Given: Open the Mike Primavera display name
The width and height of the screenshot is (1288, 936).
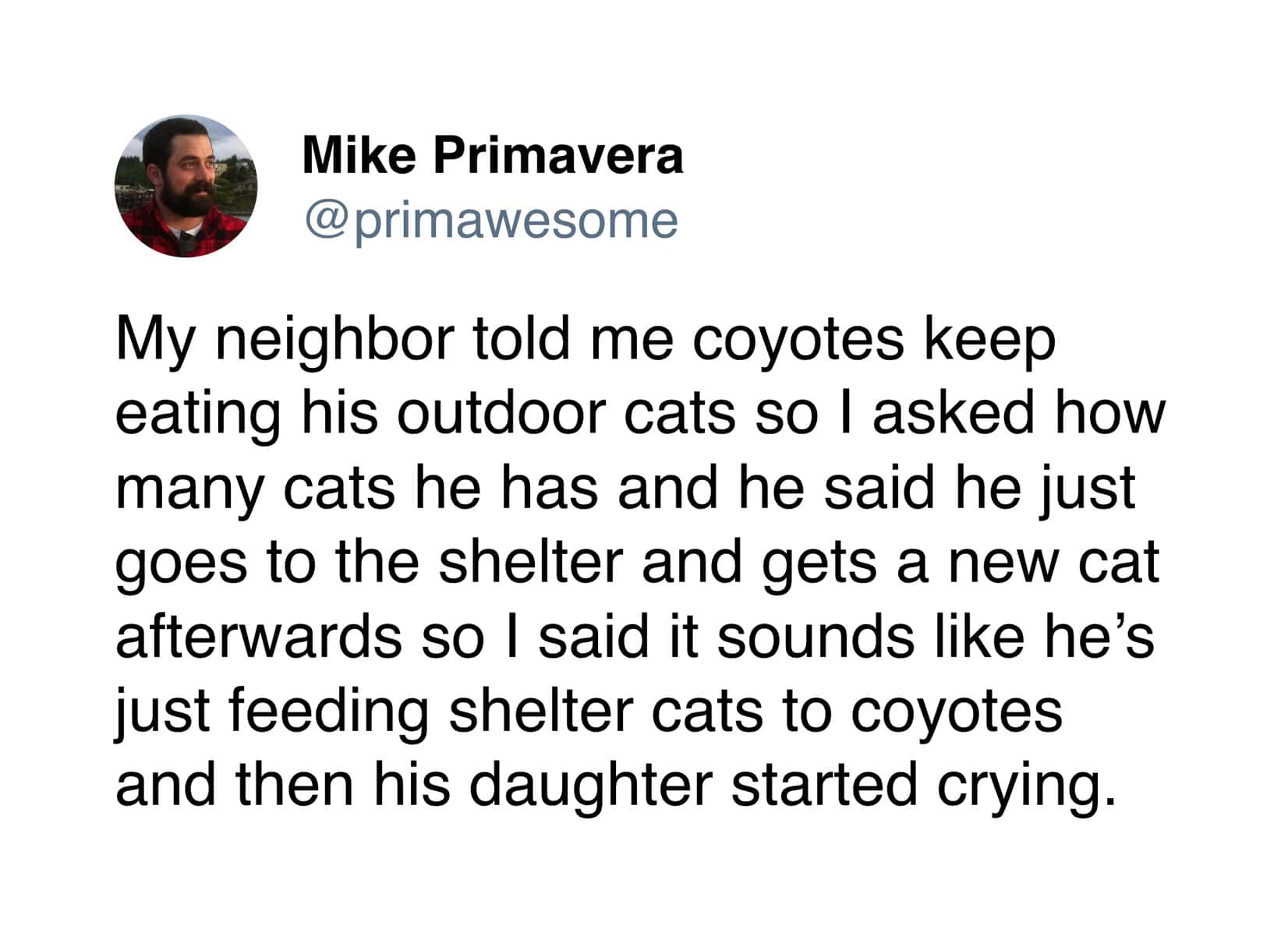Looking at the screenshot, I should [x=492, y=154].
